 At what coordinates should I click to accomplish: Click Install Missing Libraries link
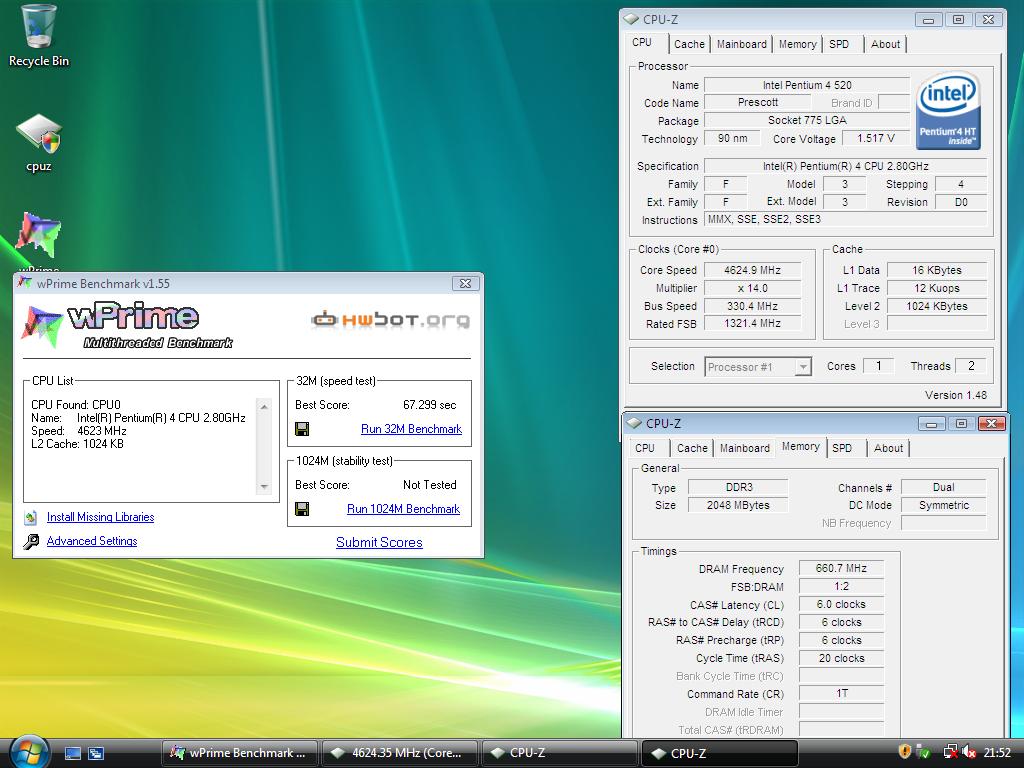pyautogui.click(x=101, y=517)
